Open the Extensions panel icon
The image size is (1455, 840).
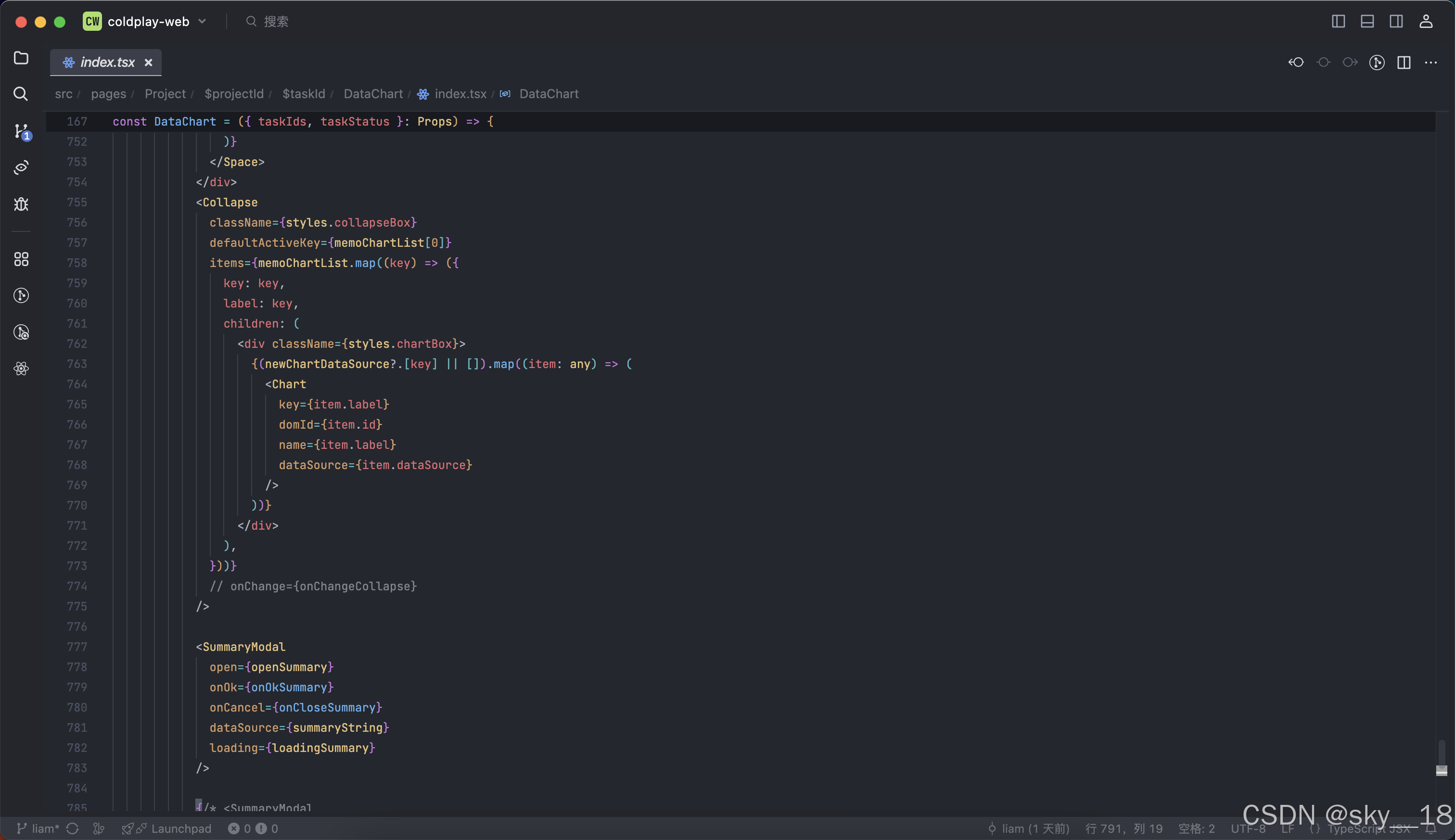[x=21, y=259]
